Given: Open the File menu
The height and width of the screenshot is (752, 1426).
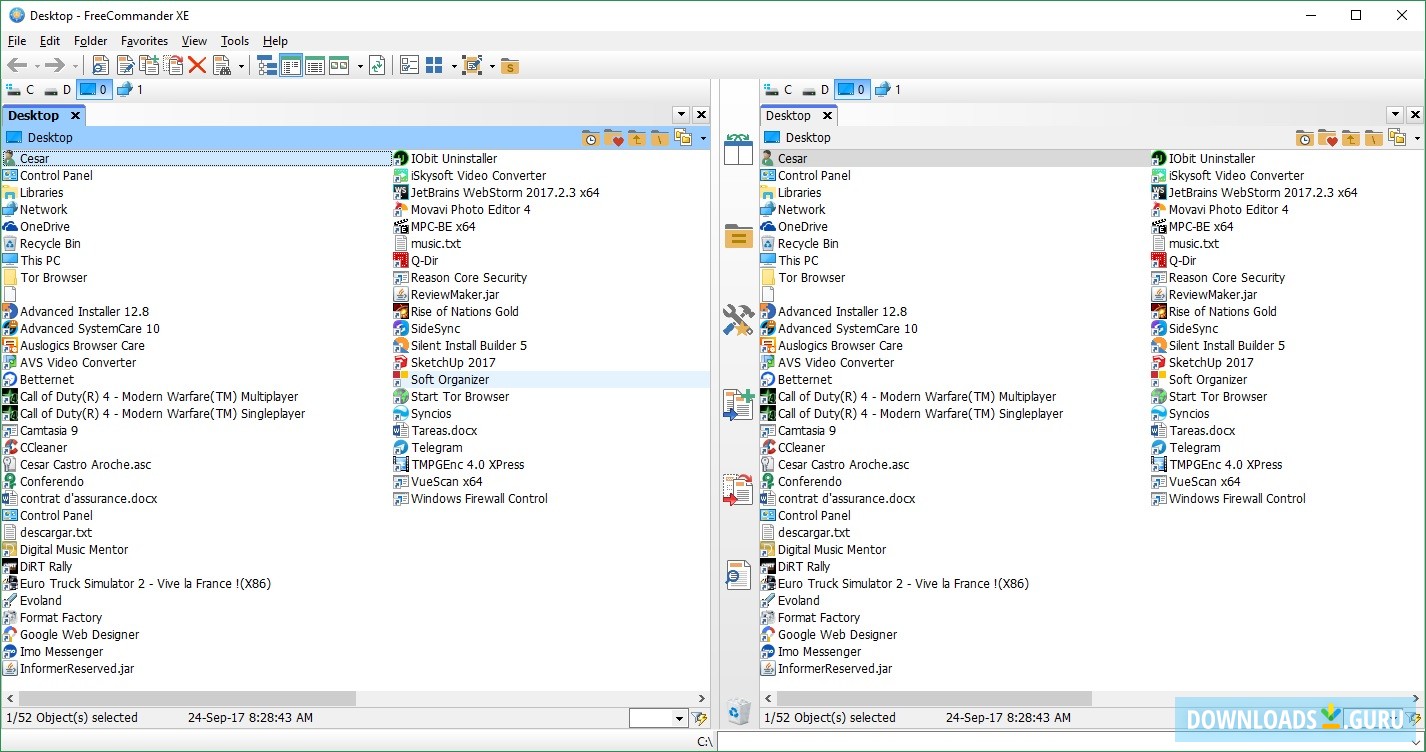Looking at the screenshot, I should [17, 41].
